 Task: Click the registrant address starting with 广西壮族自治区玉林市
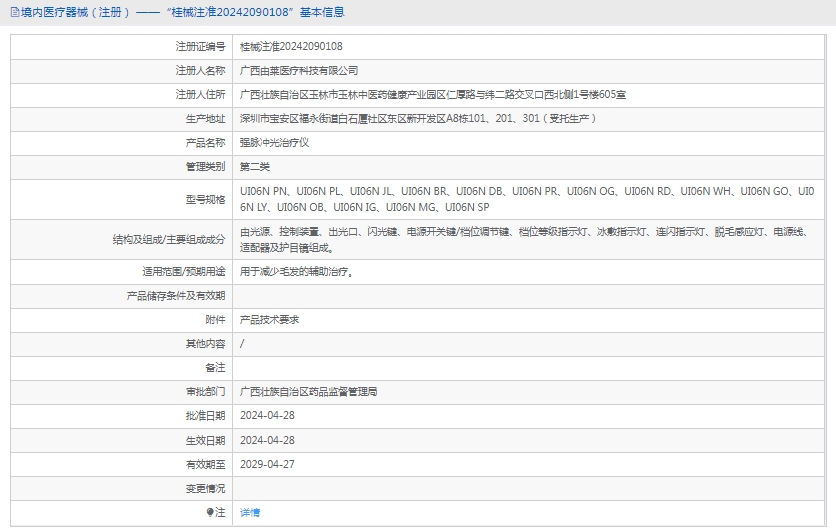(x=433, y=94)
